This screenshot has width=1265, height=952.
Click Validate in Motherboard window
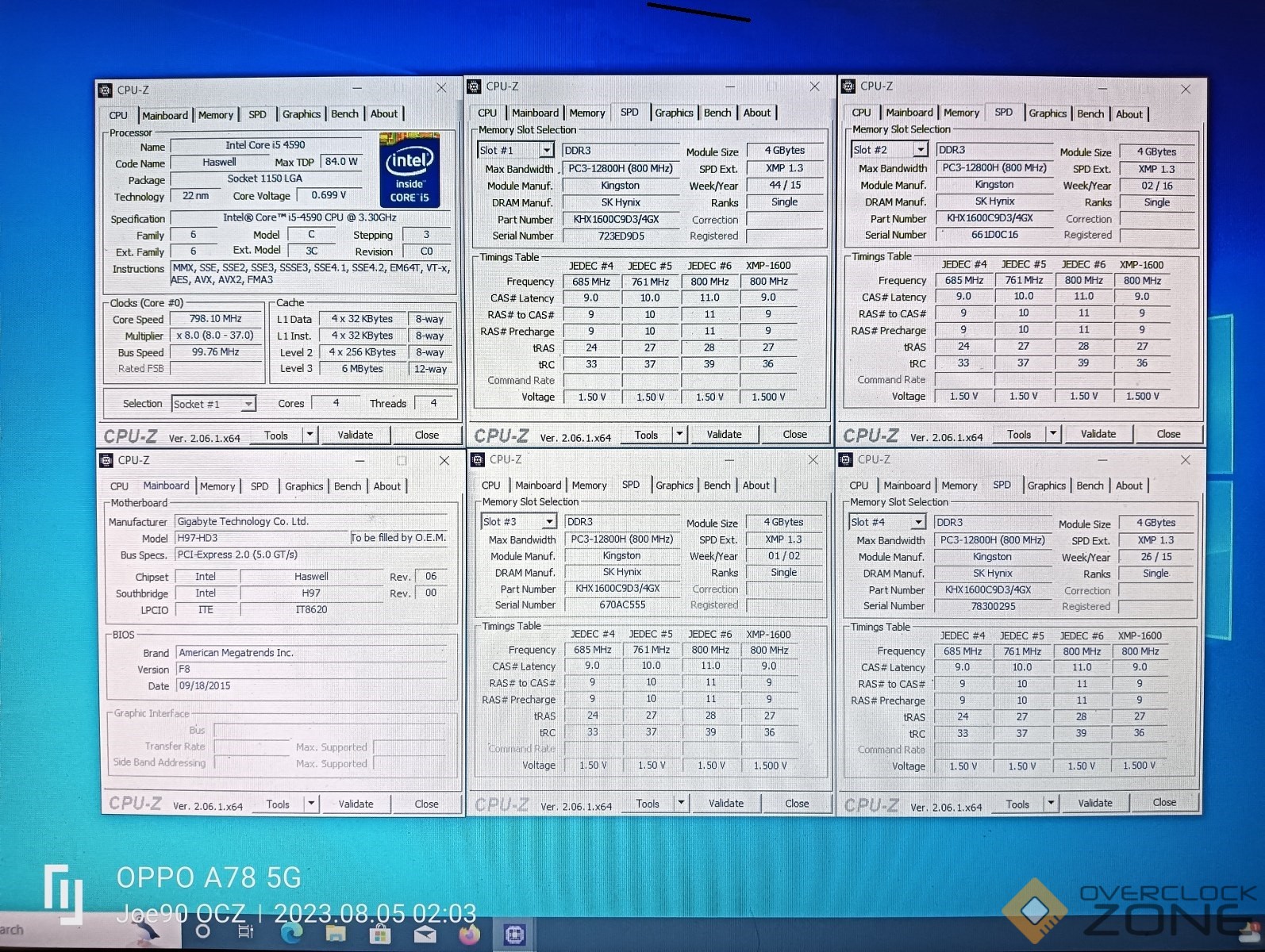356,804
